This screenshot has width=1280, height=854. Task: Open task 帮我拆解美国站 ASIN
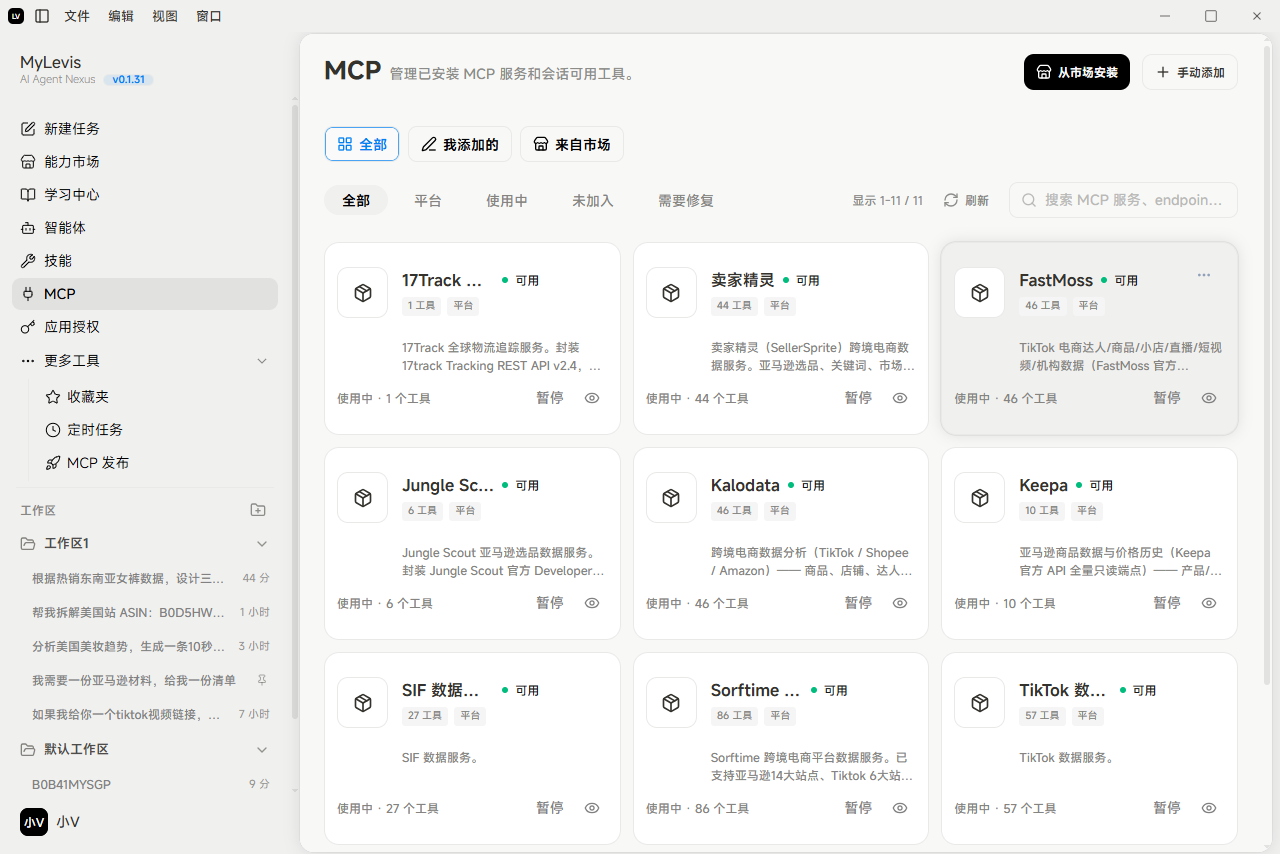point(145,612)
